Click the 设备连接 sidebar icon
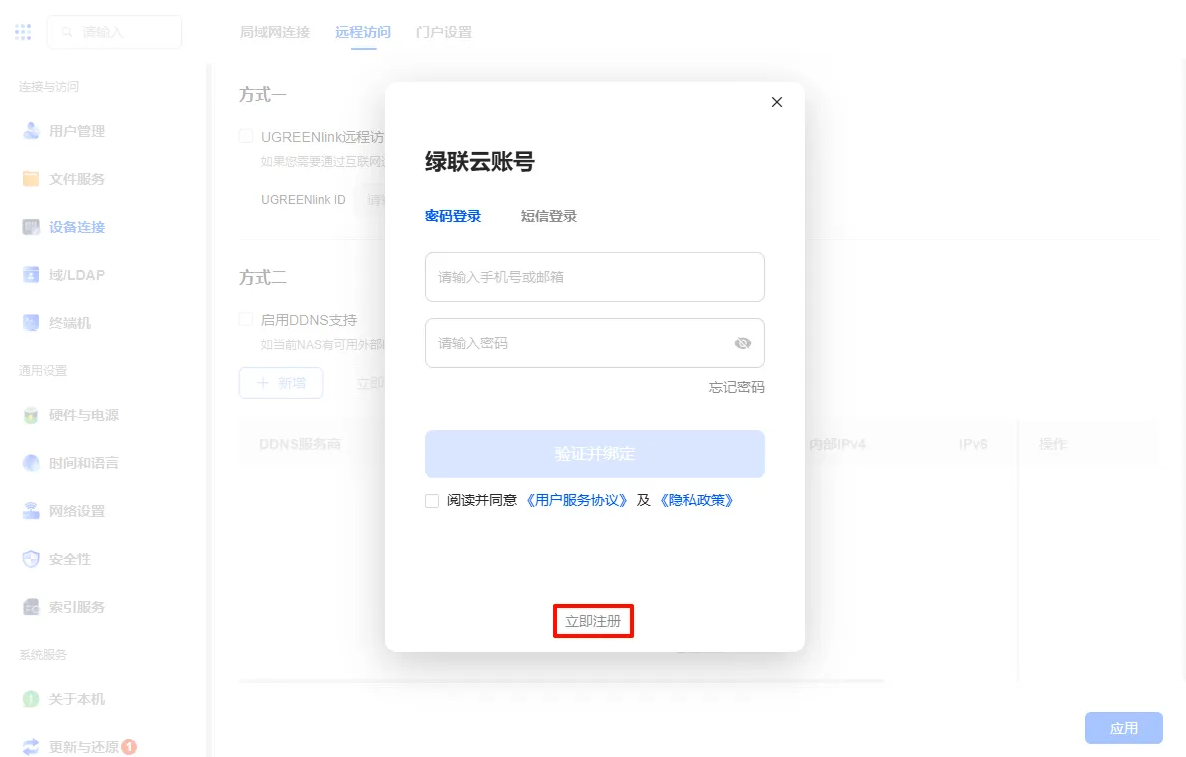 pos(31,227)
